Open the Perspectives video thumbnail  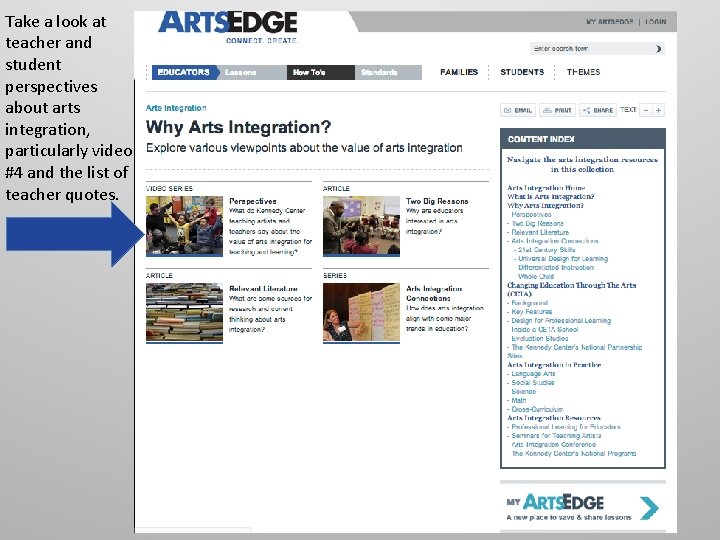point(184,226)
